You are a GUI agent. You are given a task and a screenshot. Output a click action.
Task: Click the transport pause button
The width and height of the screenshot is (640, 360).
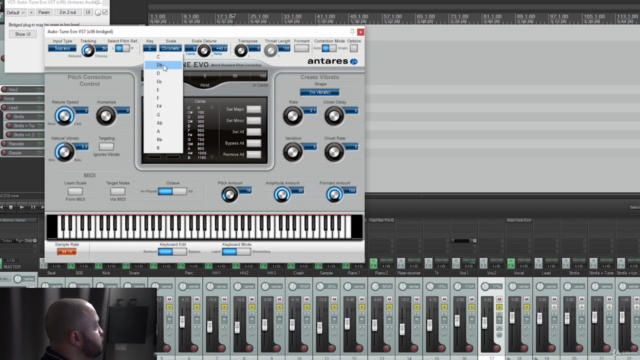coord(33,207)
